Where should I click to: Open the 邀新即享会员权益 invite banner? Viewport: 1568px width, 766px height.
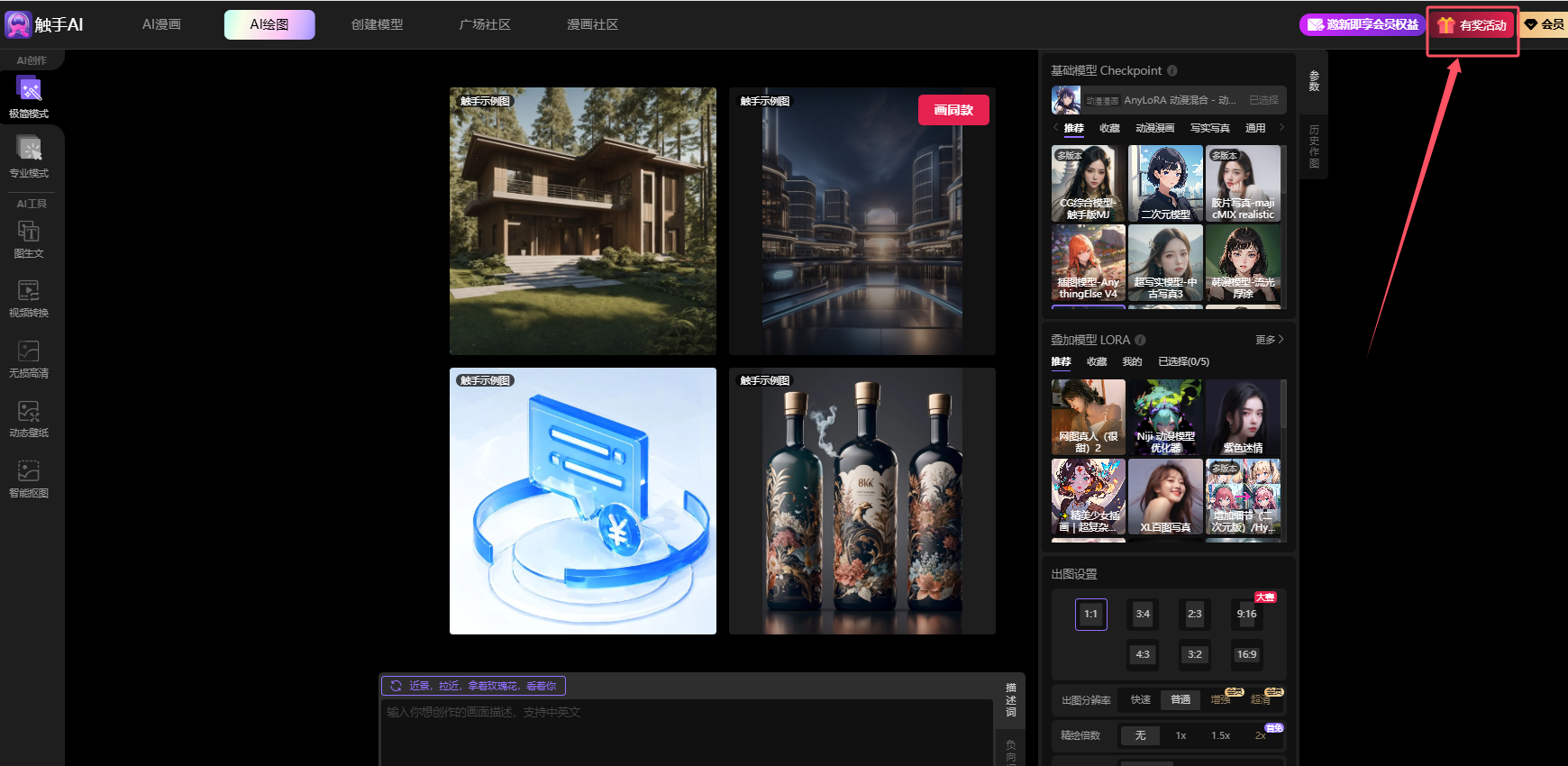(x=1362, y=24)
